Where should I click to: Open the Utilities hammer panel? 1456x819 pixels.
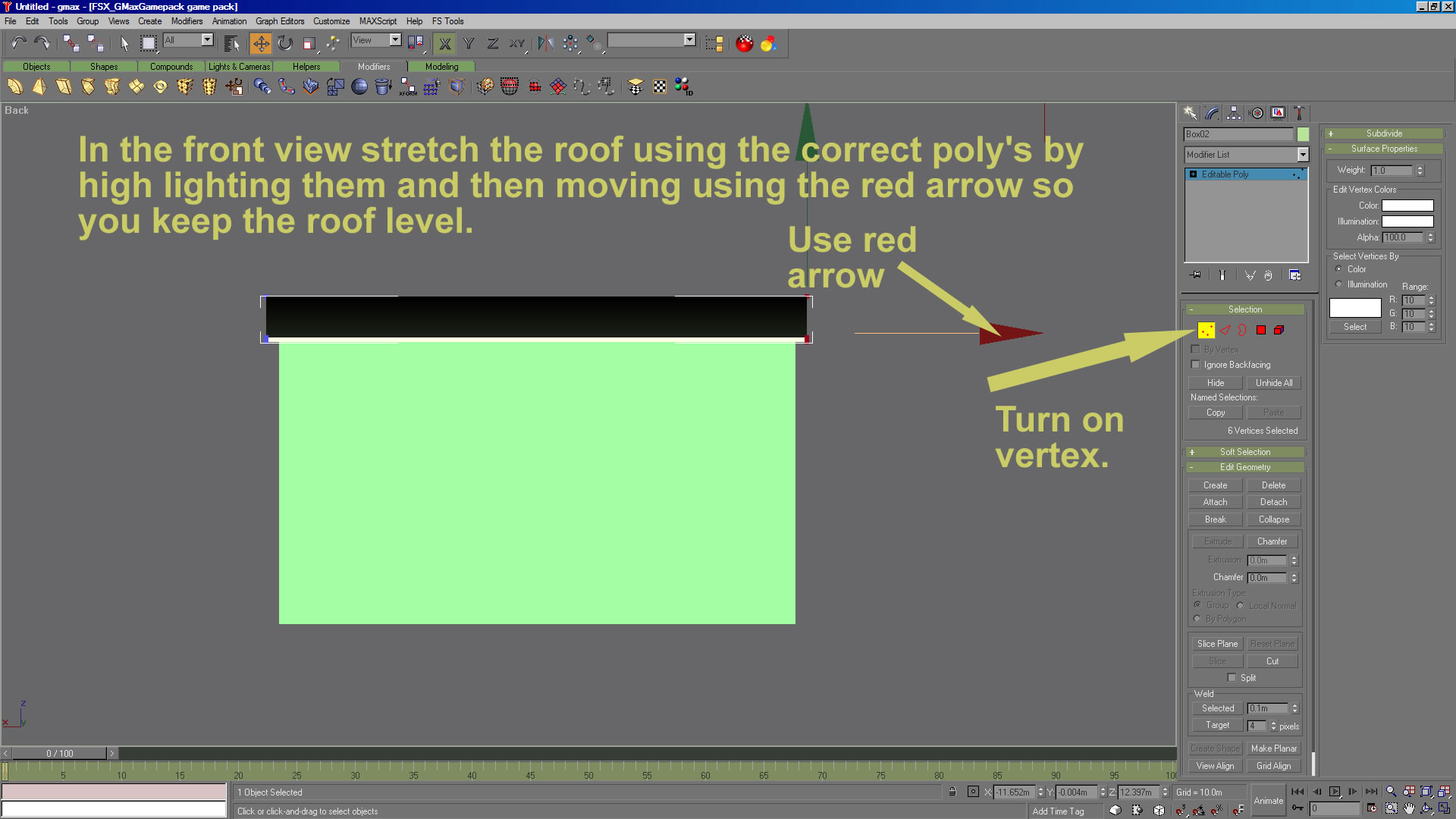[1299, 113]
